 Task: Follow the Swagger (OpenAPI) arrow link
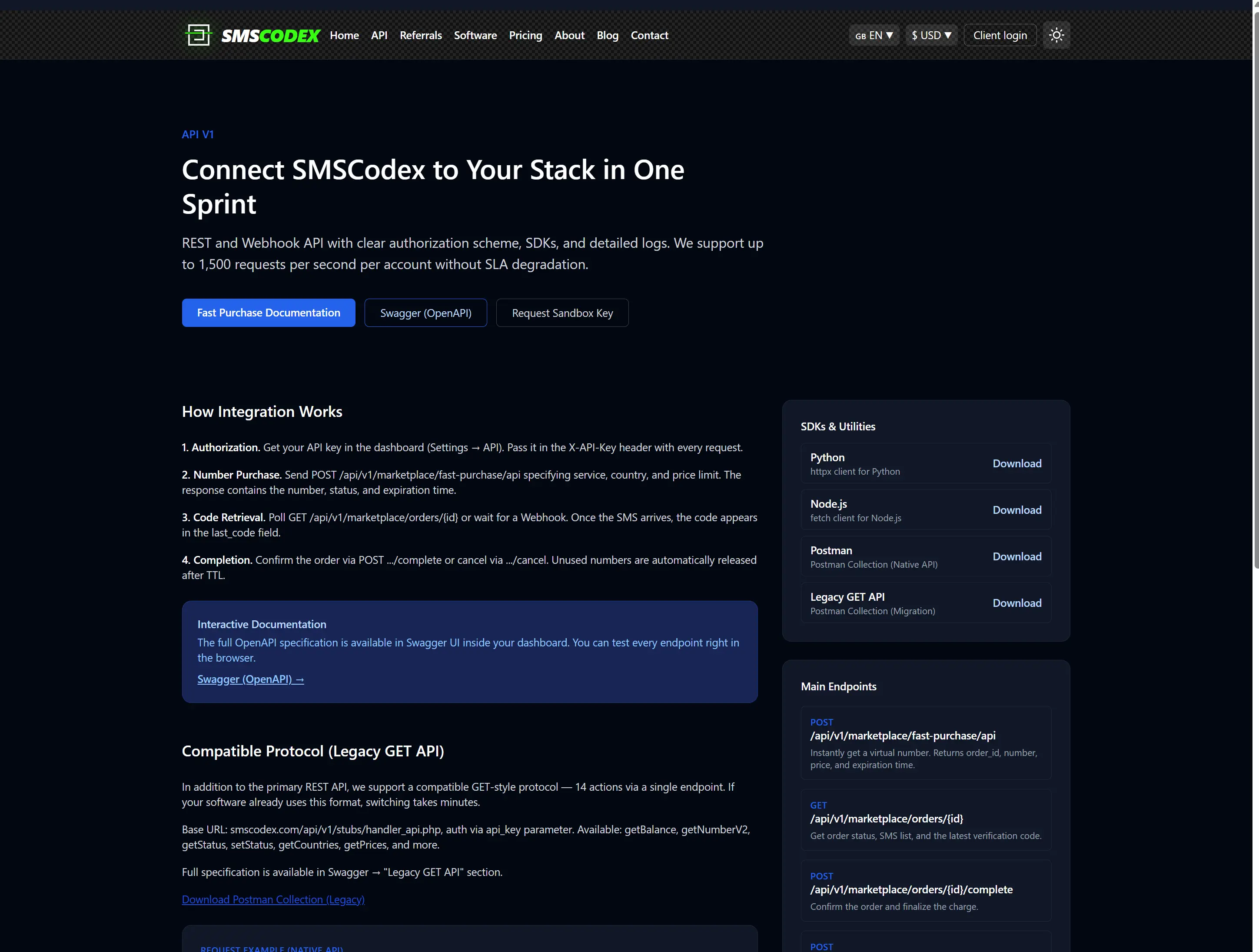pos(250,679)
